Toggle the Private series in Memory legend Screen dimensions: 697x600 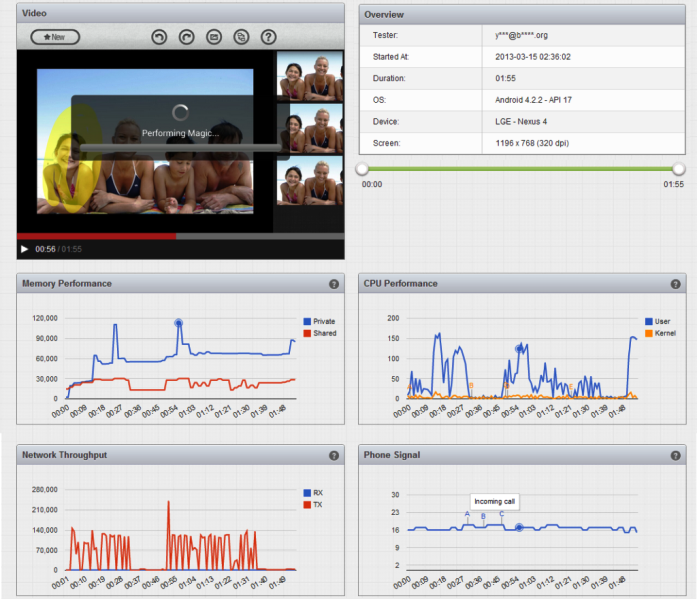tap(319, 321)
